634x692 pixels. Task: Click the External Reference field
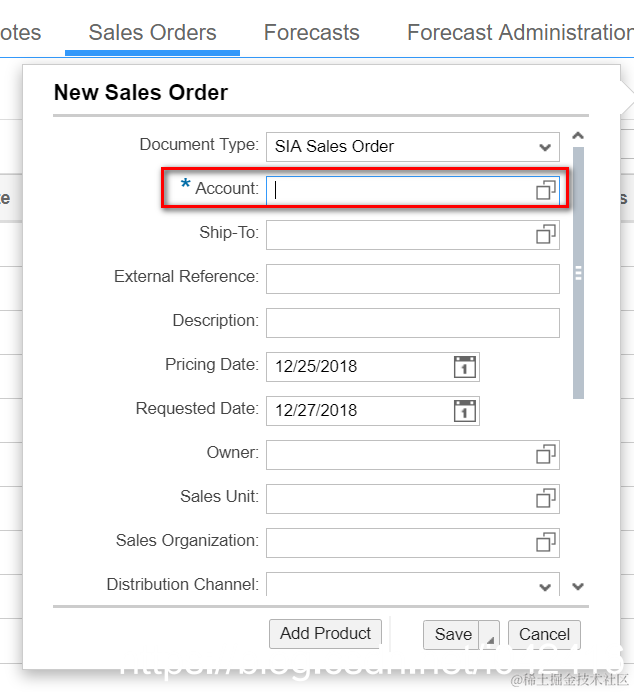coord(413,278)
